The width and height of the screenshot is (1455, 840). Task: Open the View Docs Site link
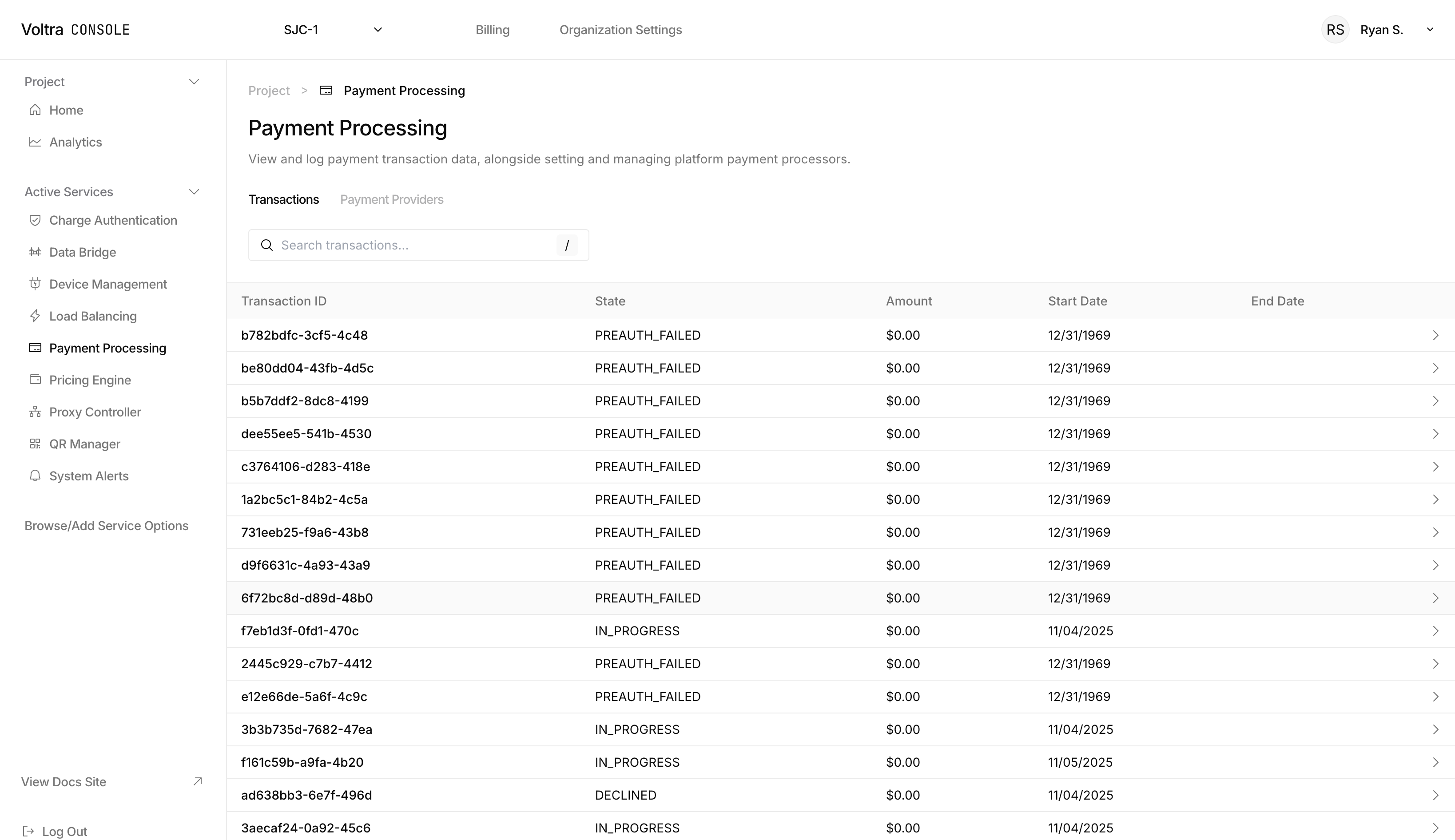[63, 782]
